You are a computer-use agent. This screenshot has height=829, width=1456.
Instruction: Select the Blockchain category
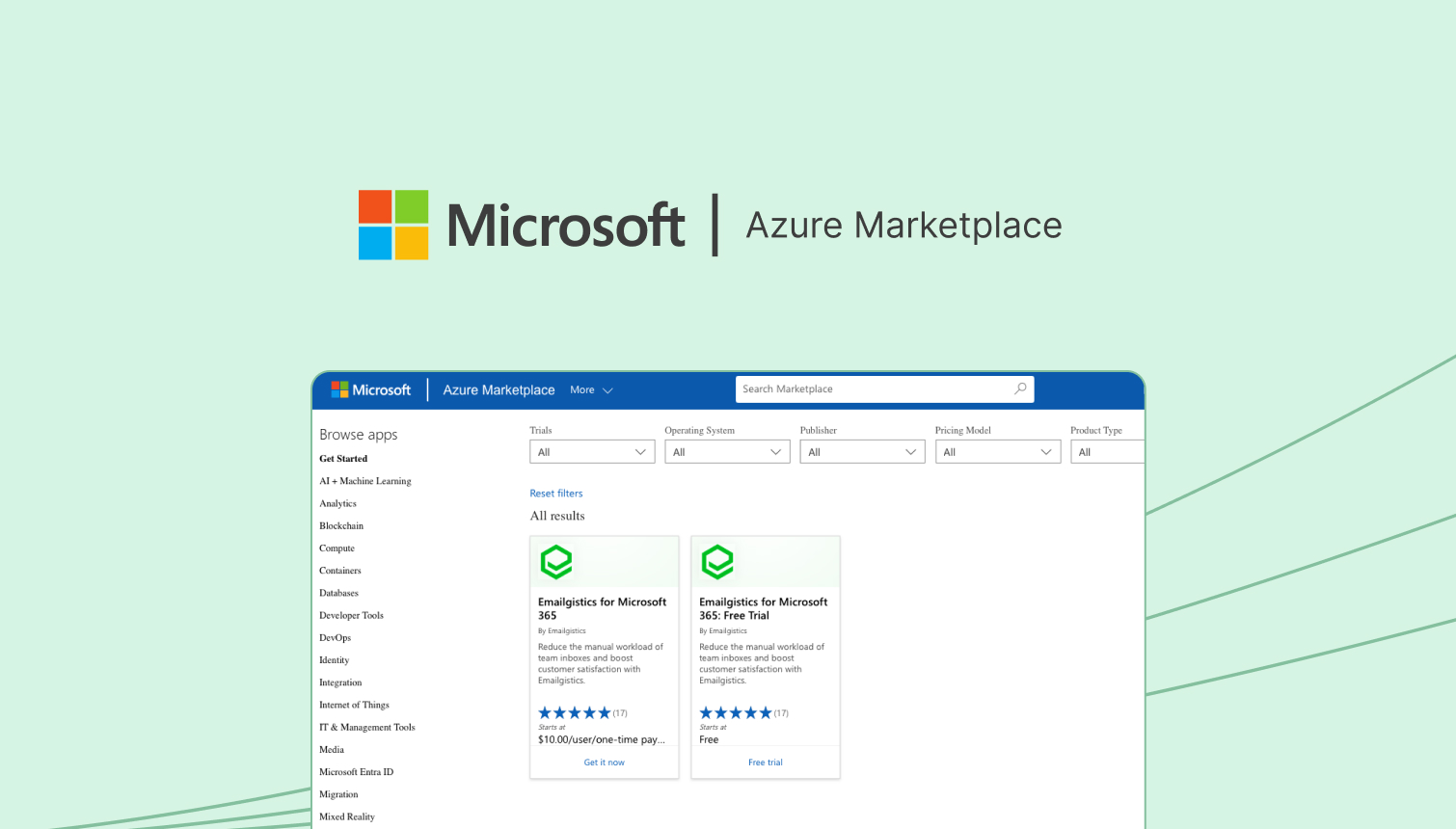[341, 525]
